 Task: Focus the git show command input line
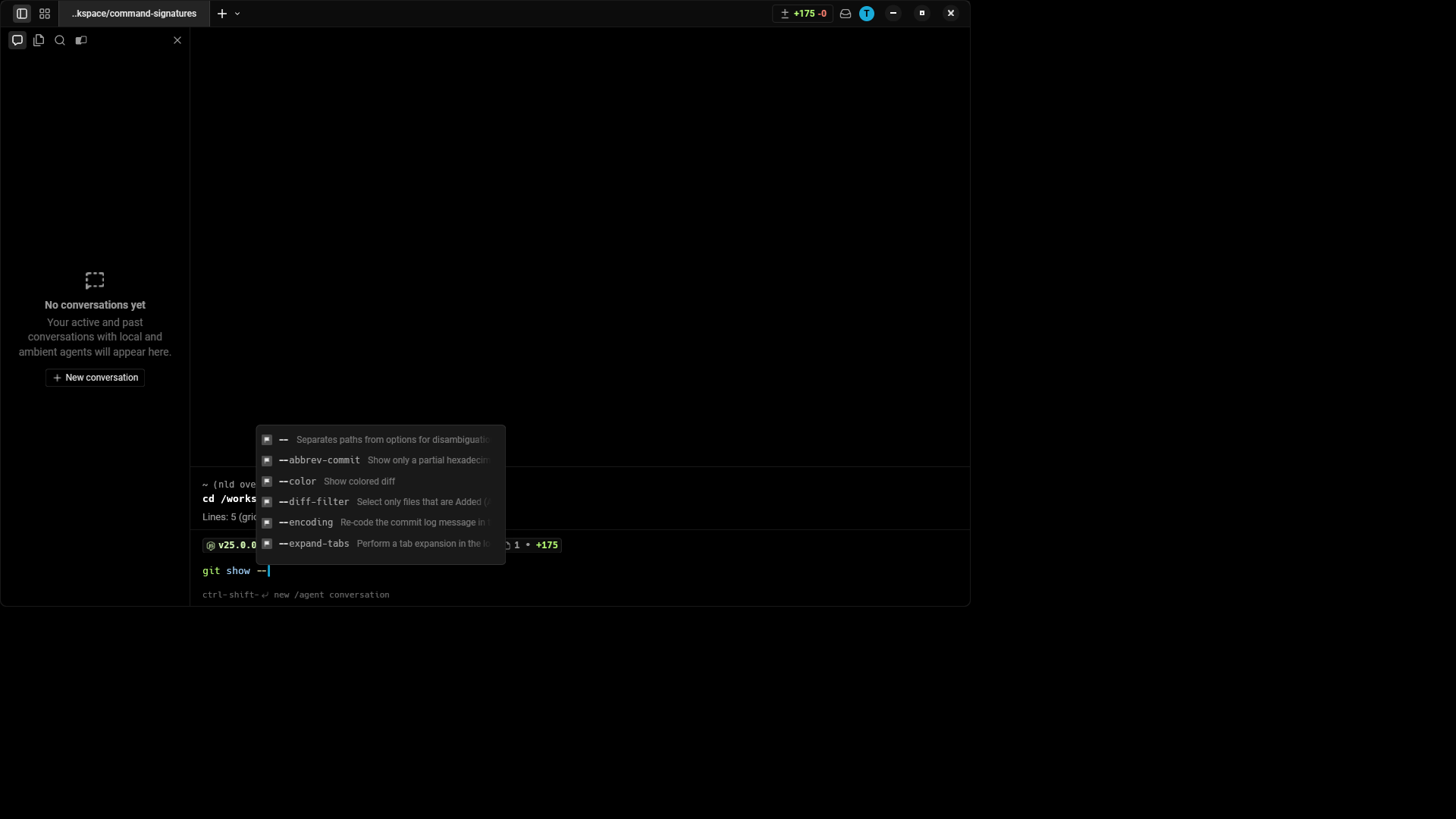[x=580, y=571]
